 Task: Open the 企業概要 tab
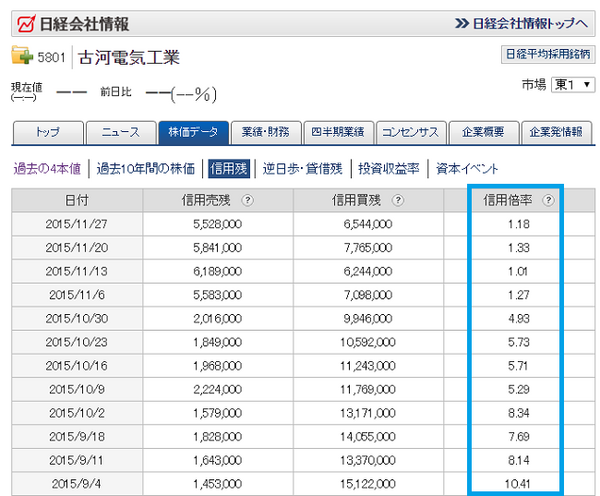[484, 132]
